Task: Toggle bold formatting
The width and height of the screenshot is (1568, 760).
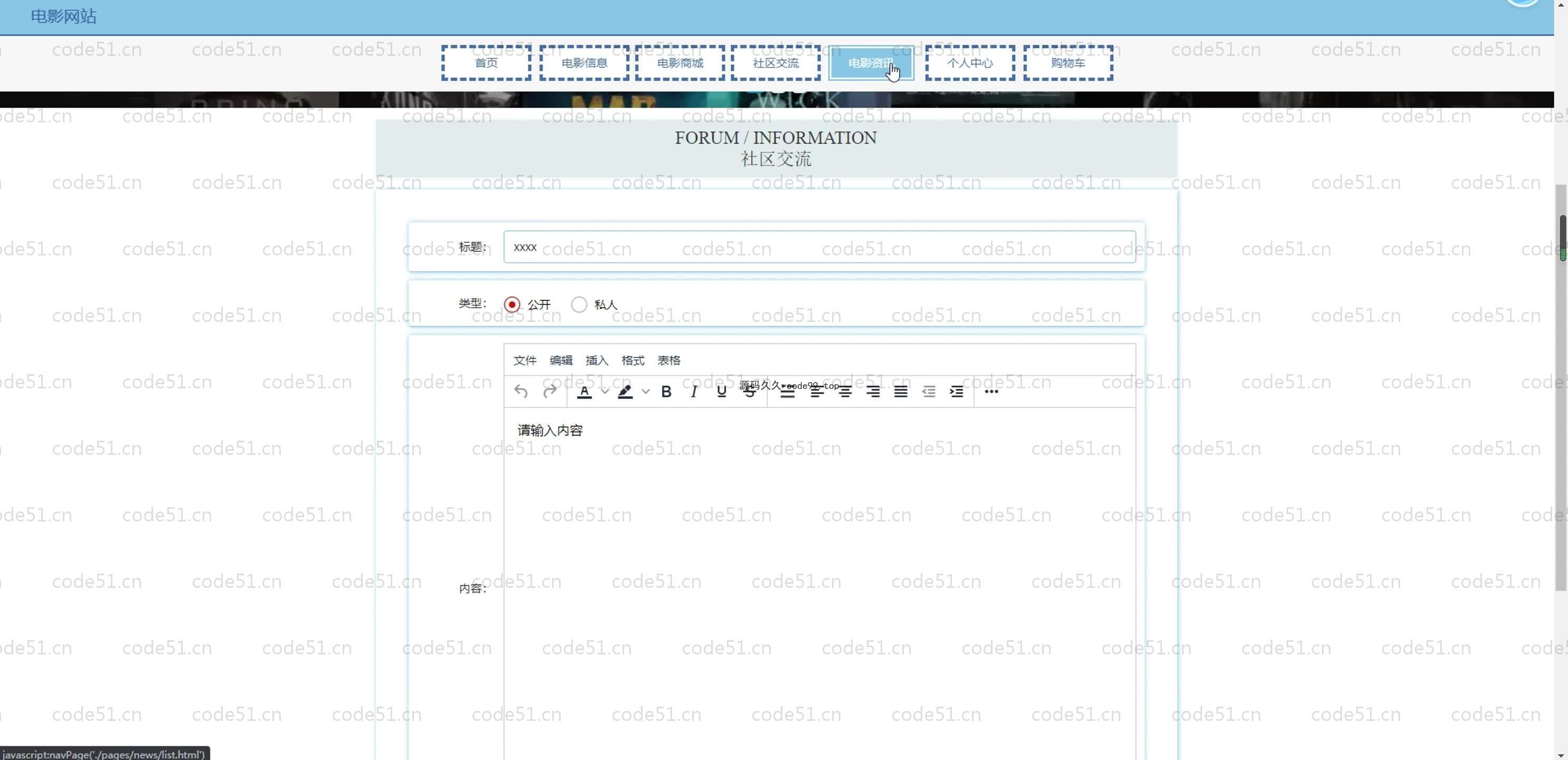Action: (x=666, y=392)
